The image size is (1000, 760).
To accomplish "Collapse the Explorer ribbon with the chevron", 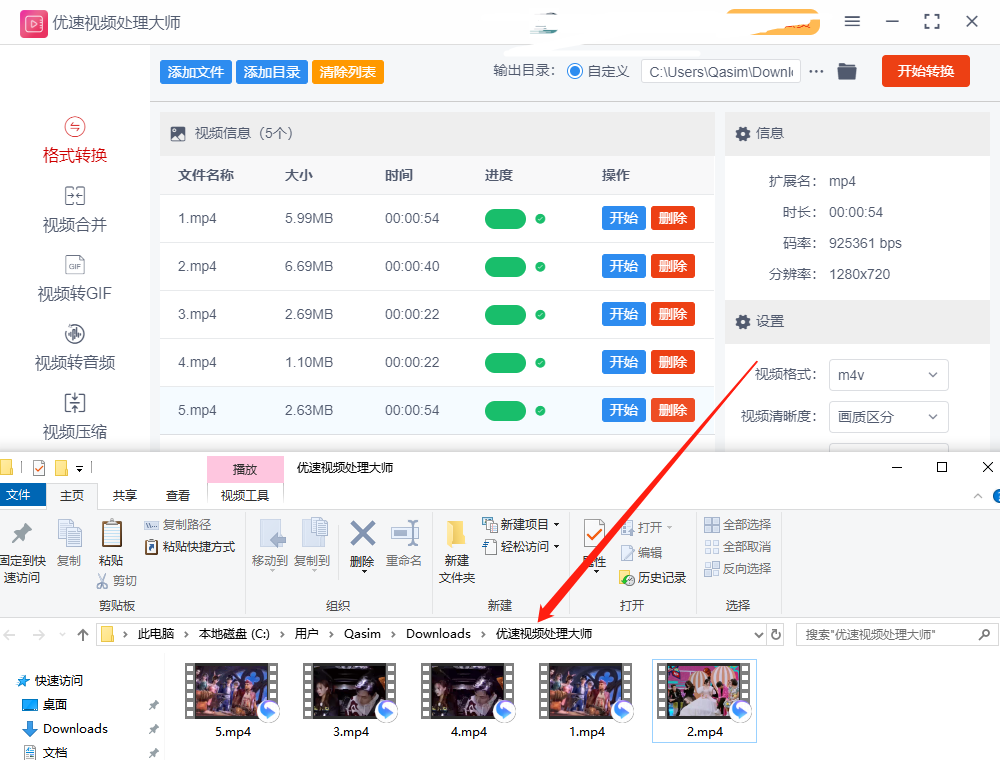I will 978,496.
